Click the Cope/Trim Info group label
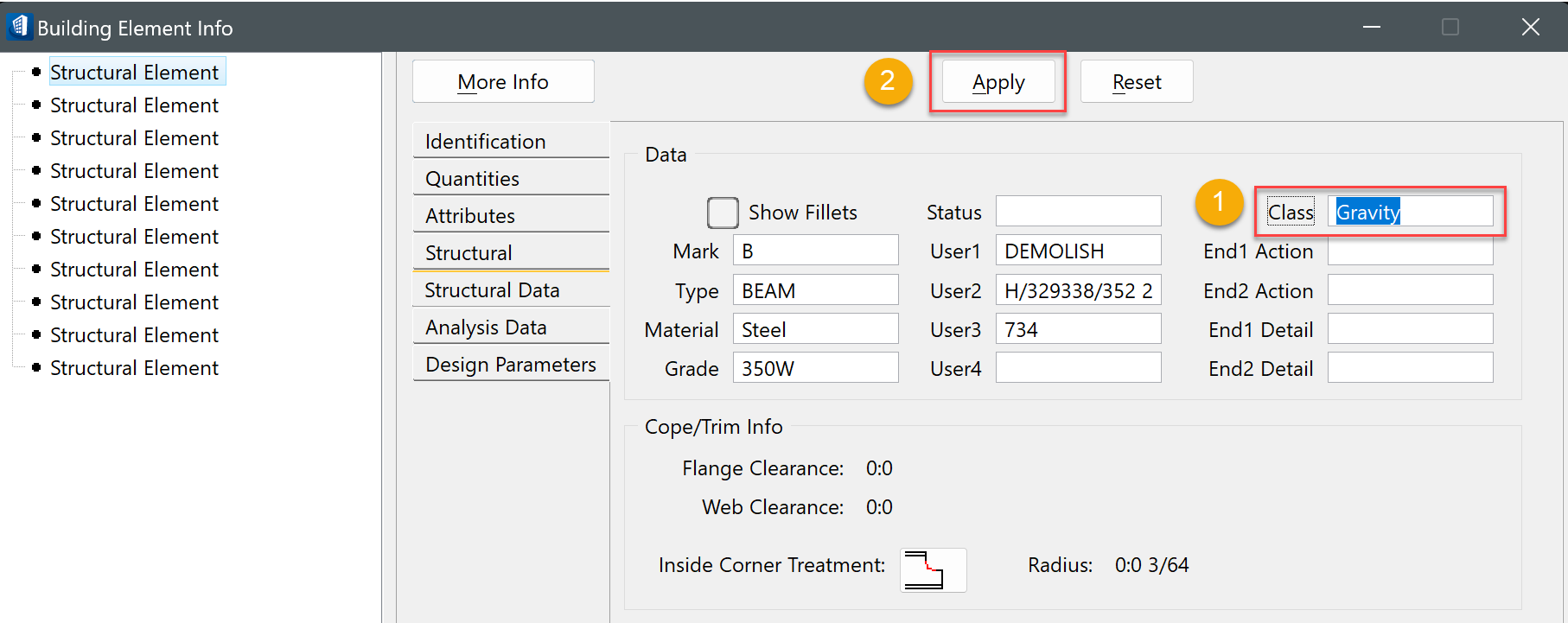Image resolution: width=1568 pixels, height=623 pixels. coord(713,426)
